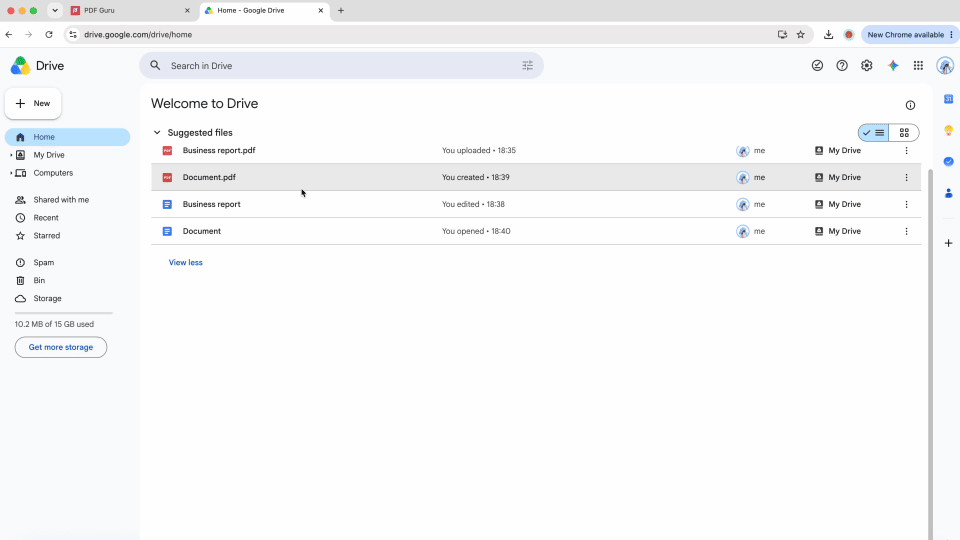960x540 pixels.
Task: Collapse the Suggested files section
Action: [x=157, y=133]
